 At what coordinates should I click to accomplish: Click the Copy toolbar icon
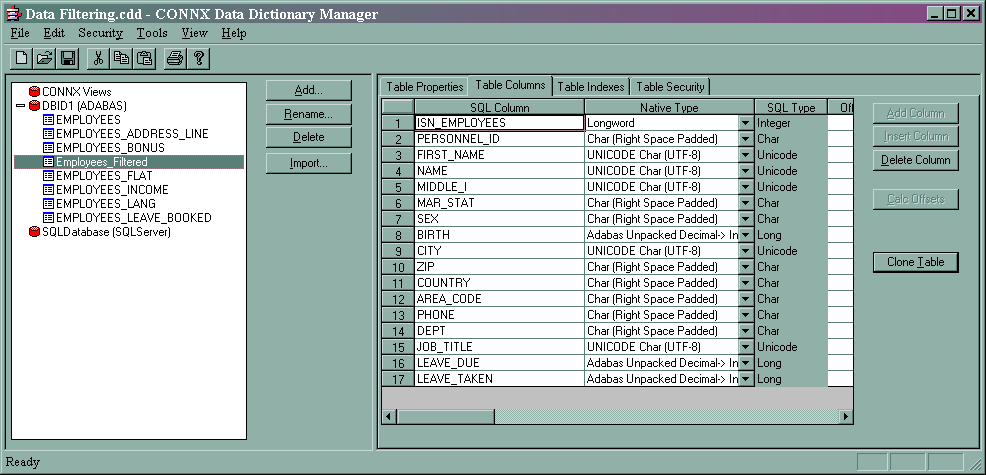tap(121, 59)
